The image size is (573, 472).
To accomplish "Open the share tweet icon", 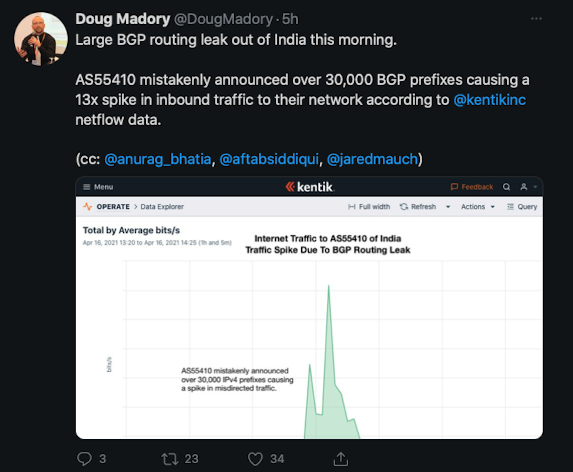I will [341, 459].
